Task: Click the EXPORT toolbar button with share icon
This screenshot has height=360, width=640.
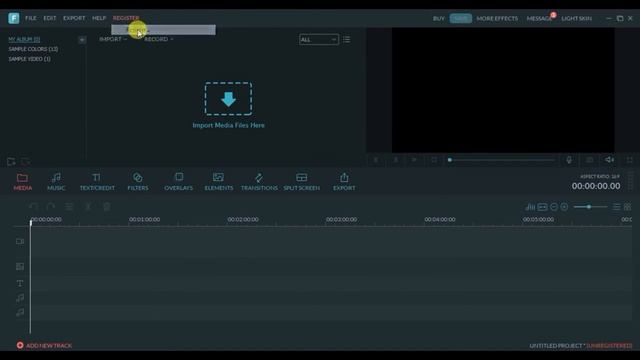Action: (x=344, y=182)
